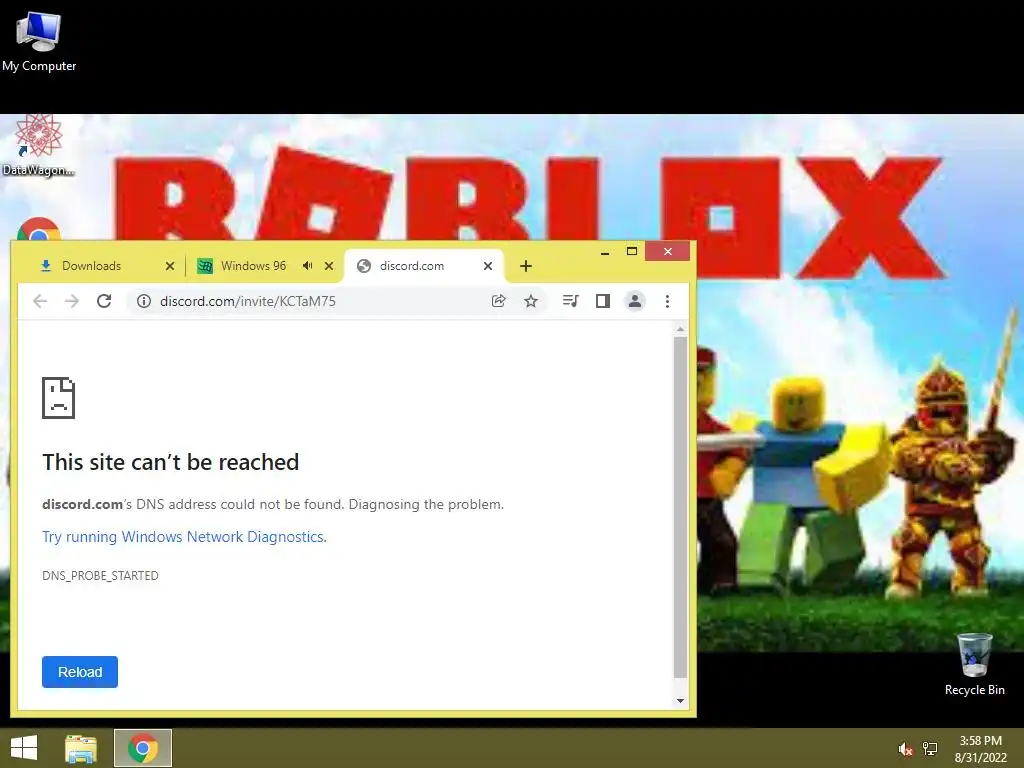
Task: Click the page scrollbar up arrow
Action: point(680,329)
